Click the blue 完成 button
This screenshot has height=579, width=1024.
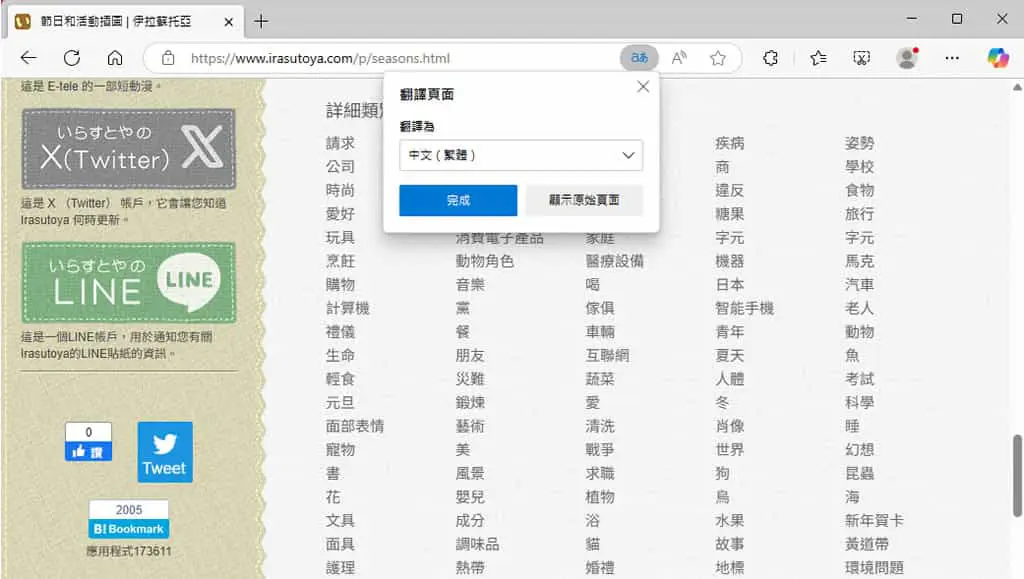tap(458, 200)
